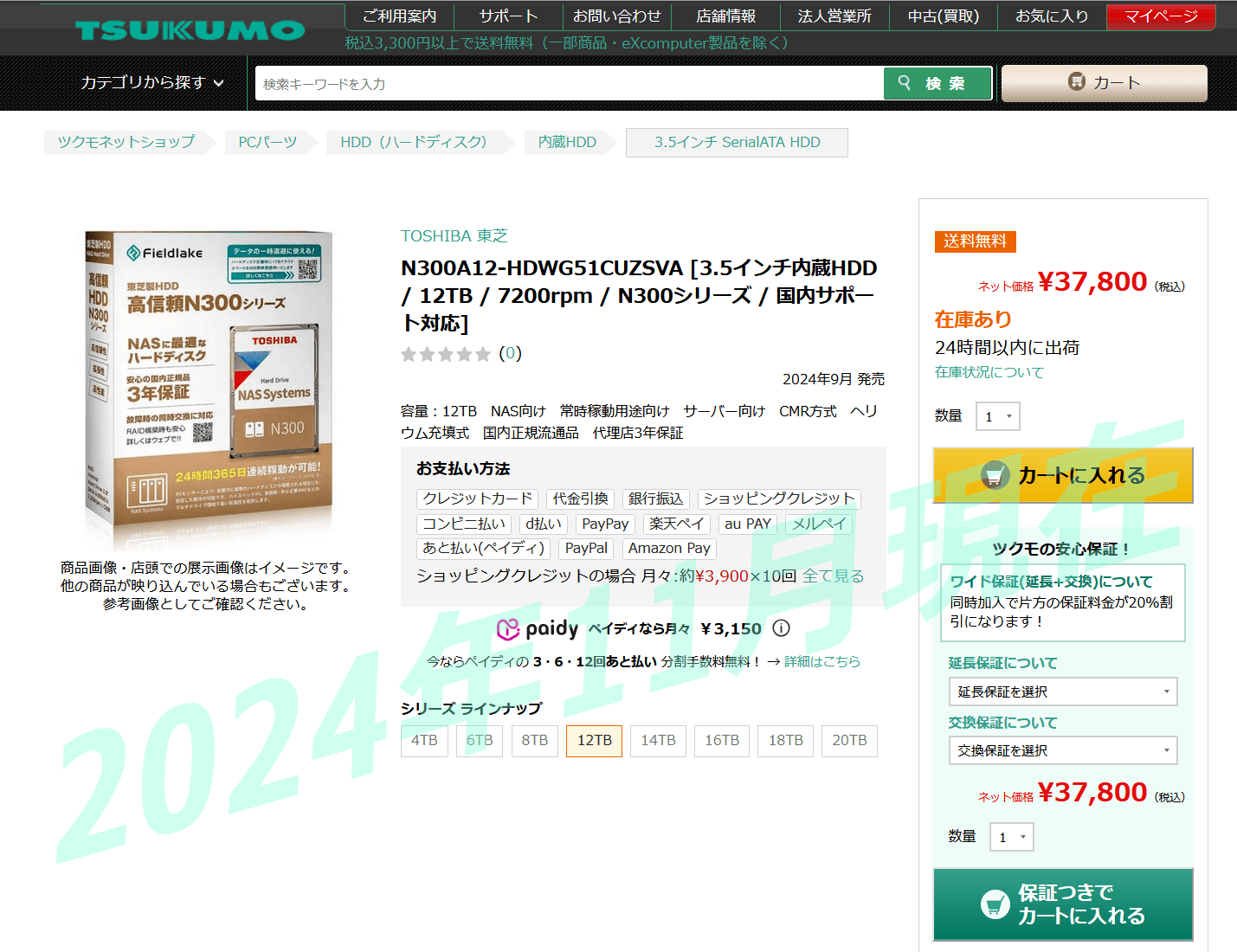
Task: Click クレジットカード payment tag
Action: [x=478, y=499]
